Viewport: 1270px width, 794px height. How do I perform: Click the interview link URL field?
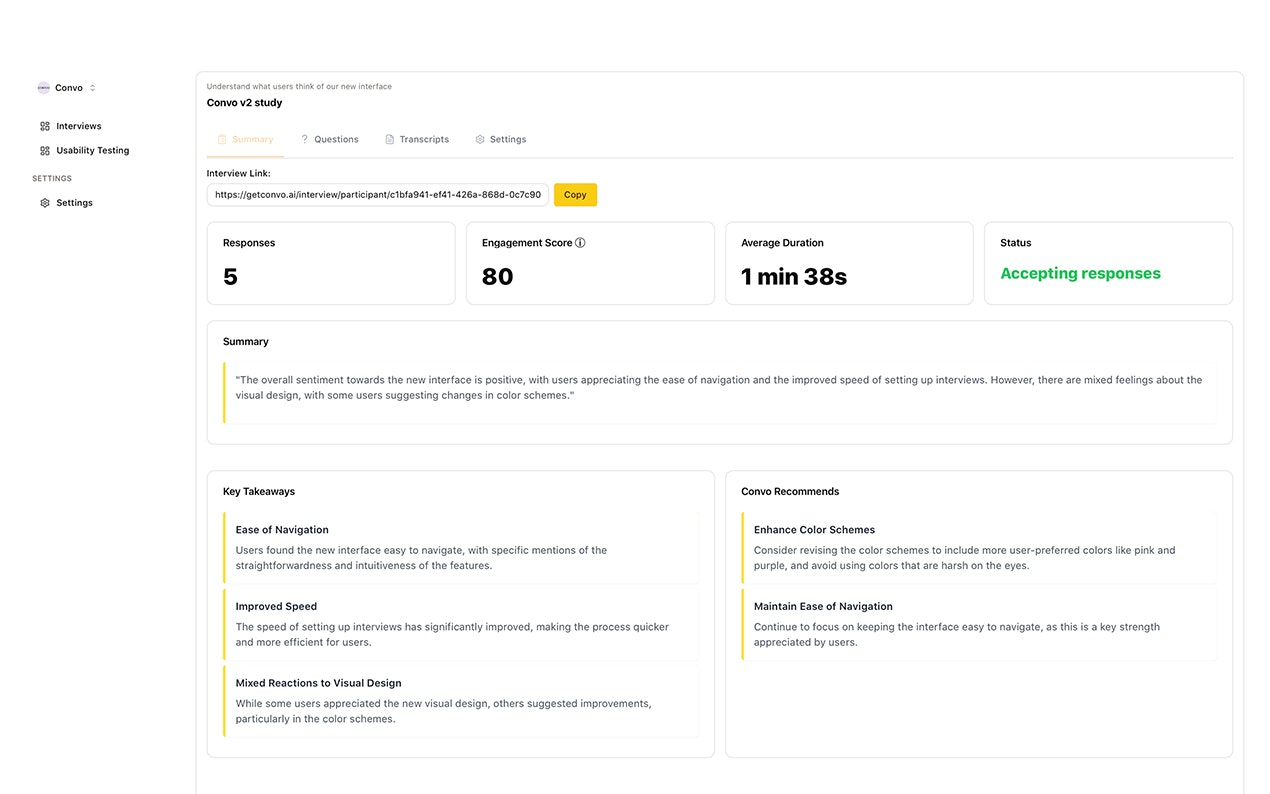click(377, 195)
